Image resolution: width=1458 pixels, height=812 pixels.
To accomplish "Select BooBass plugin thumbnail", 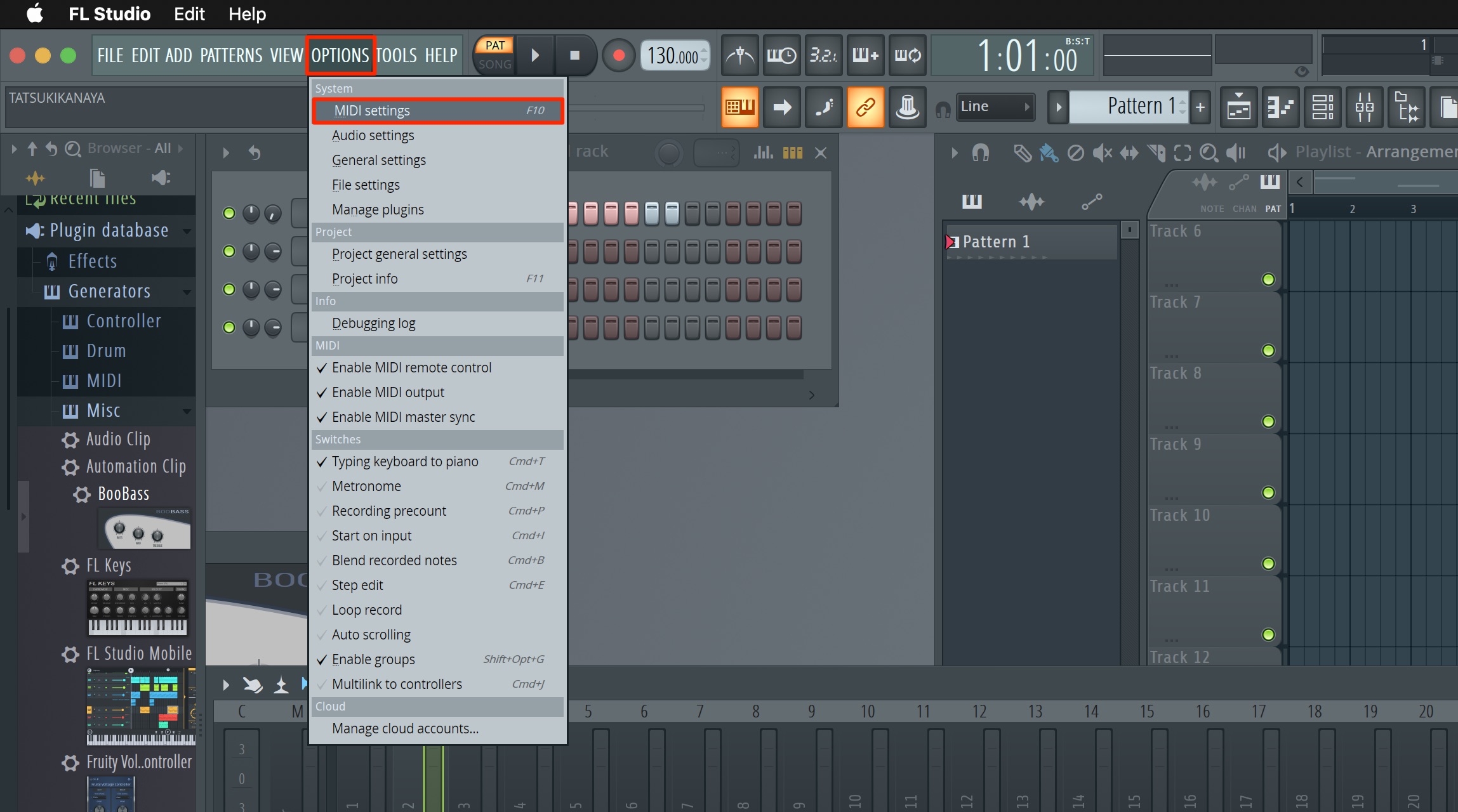I will coord(144,528).
